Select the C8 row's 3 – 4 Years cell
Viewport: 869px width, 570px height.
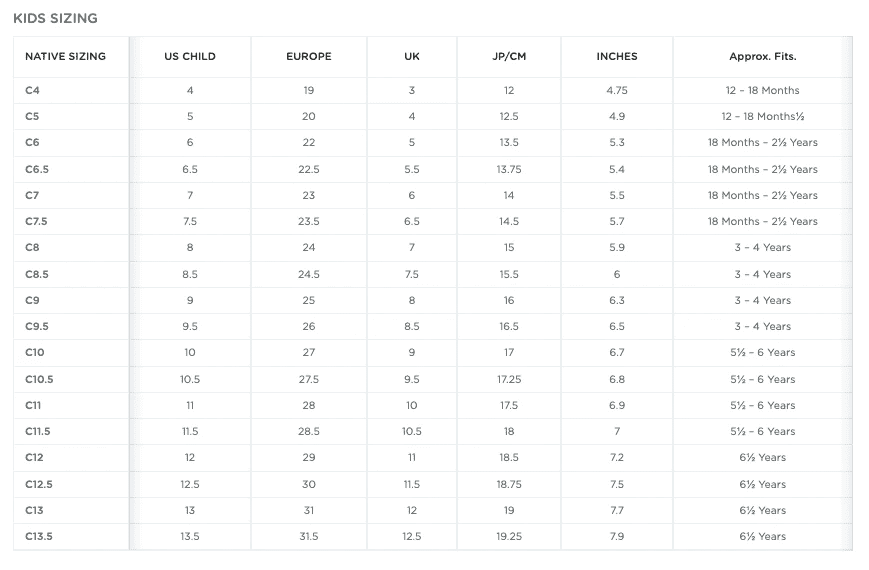(x=763, y=248)
